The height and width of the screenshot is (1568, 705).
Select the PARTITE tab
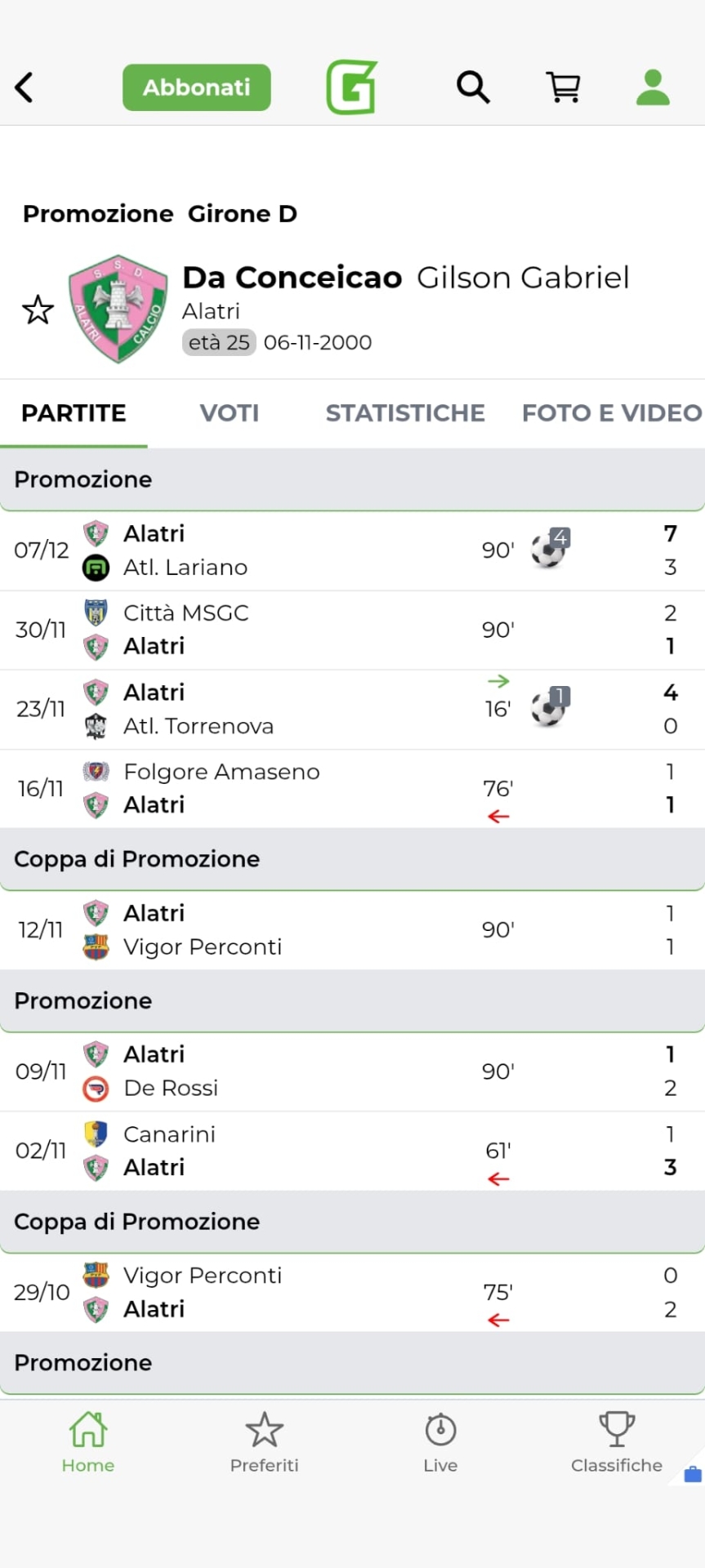[74, 413]
